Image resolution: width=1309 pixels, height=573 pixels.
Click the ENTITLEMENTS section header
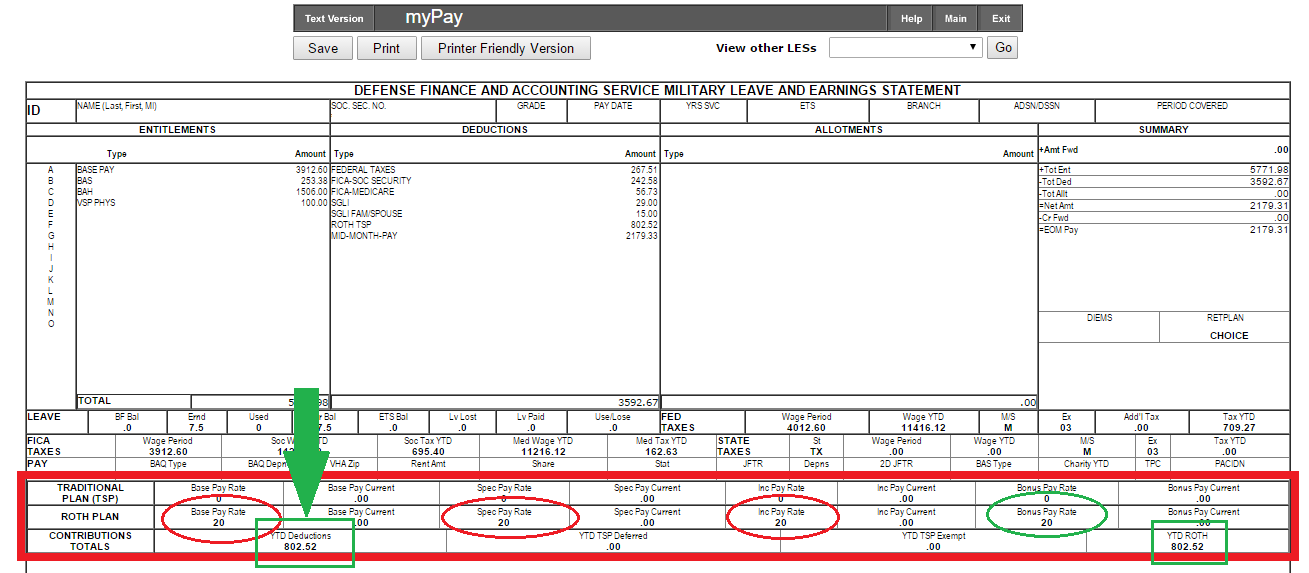click(178, 130)
